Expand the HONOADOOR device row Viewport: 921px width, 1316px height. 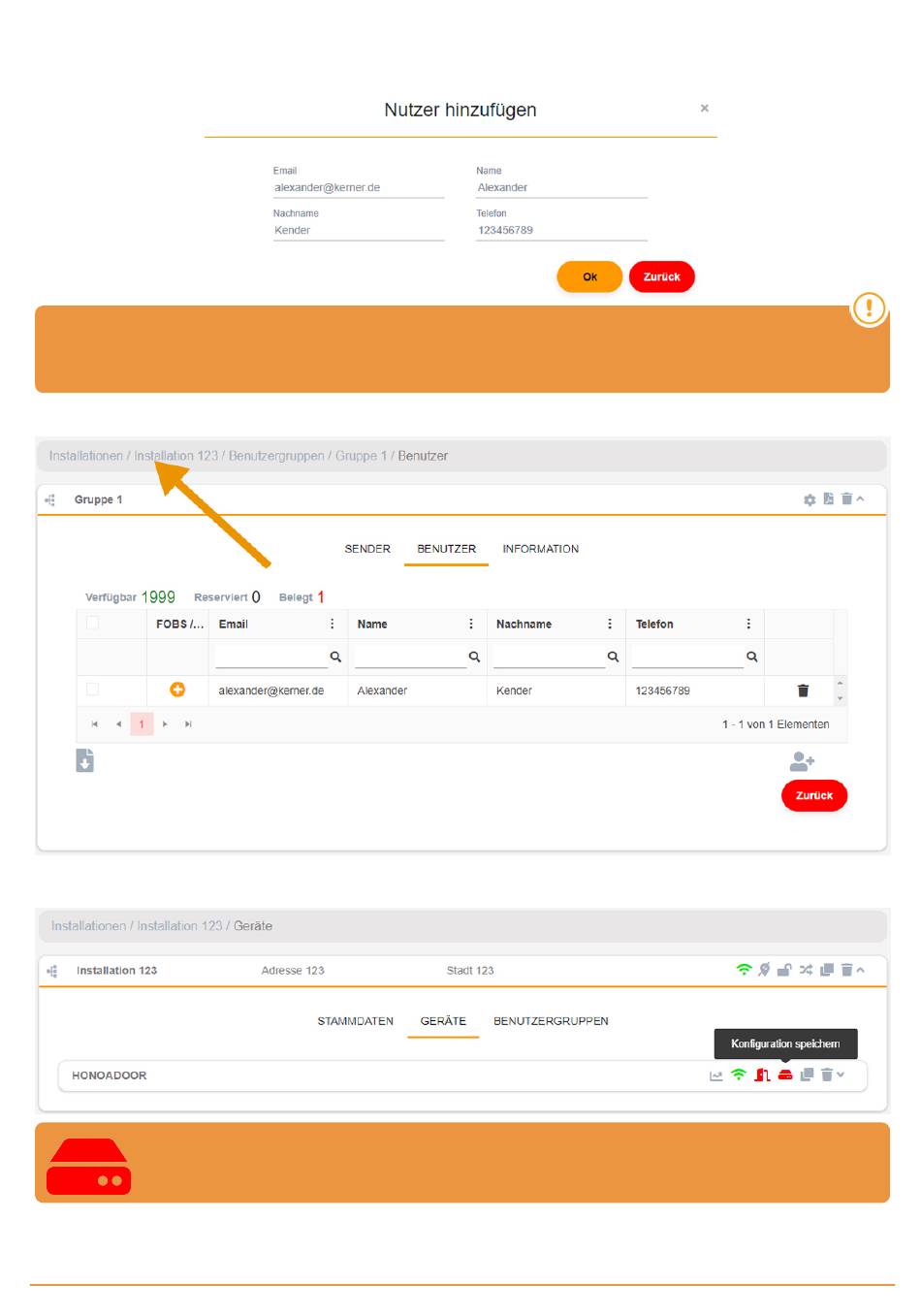[841, 1075]
